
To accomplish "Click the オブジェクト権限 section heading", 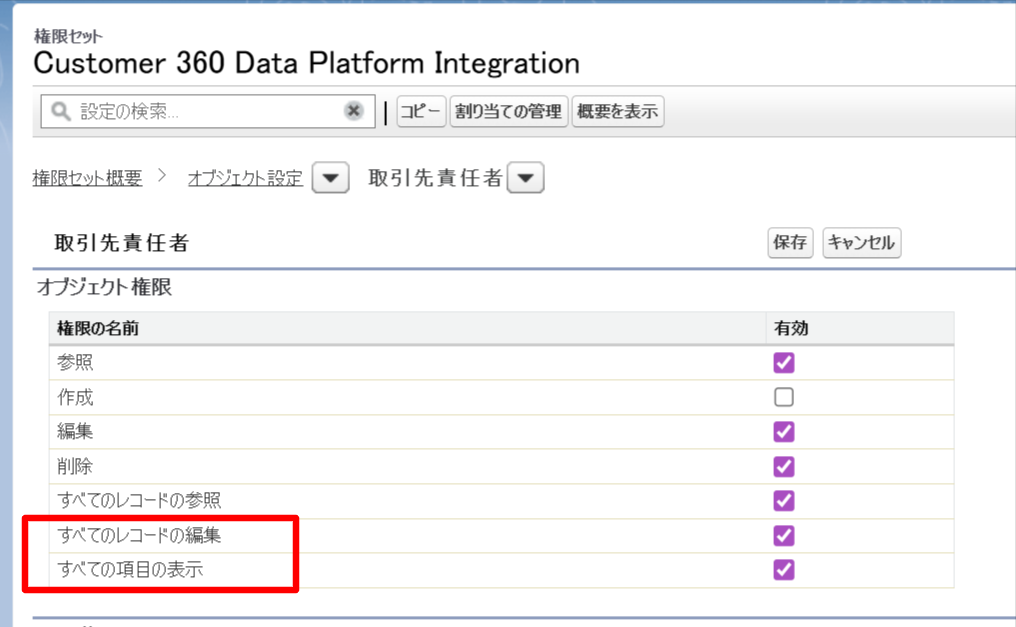I will [104, 287].
